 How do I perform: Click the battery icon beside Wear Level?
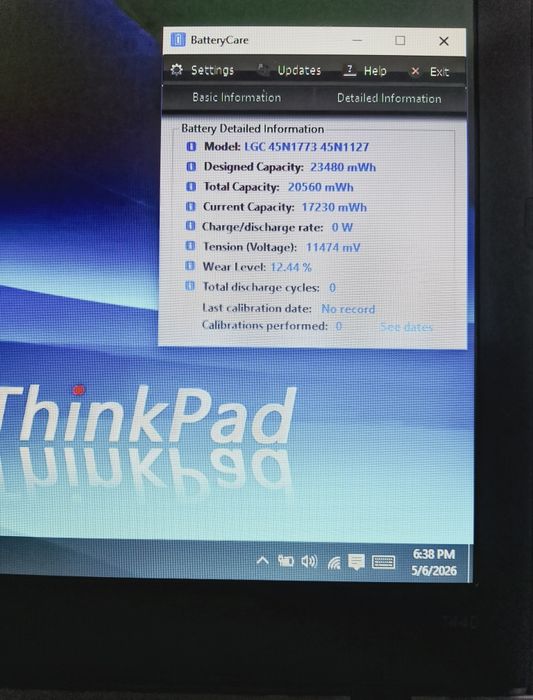190,266
